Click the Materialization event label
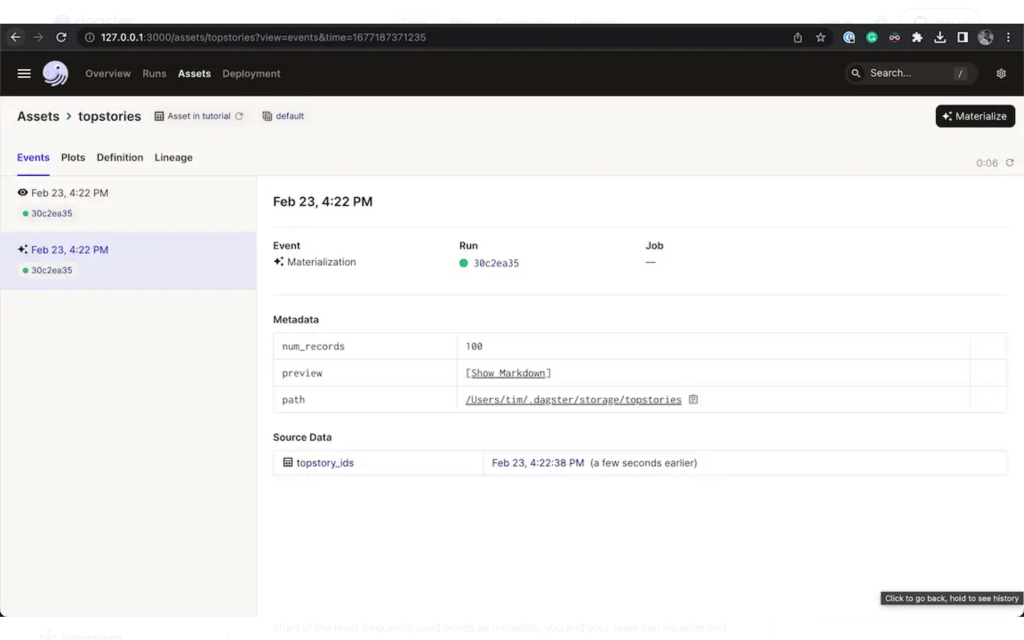This screenshot has height=640, width=1024. 321,262
